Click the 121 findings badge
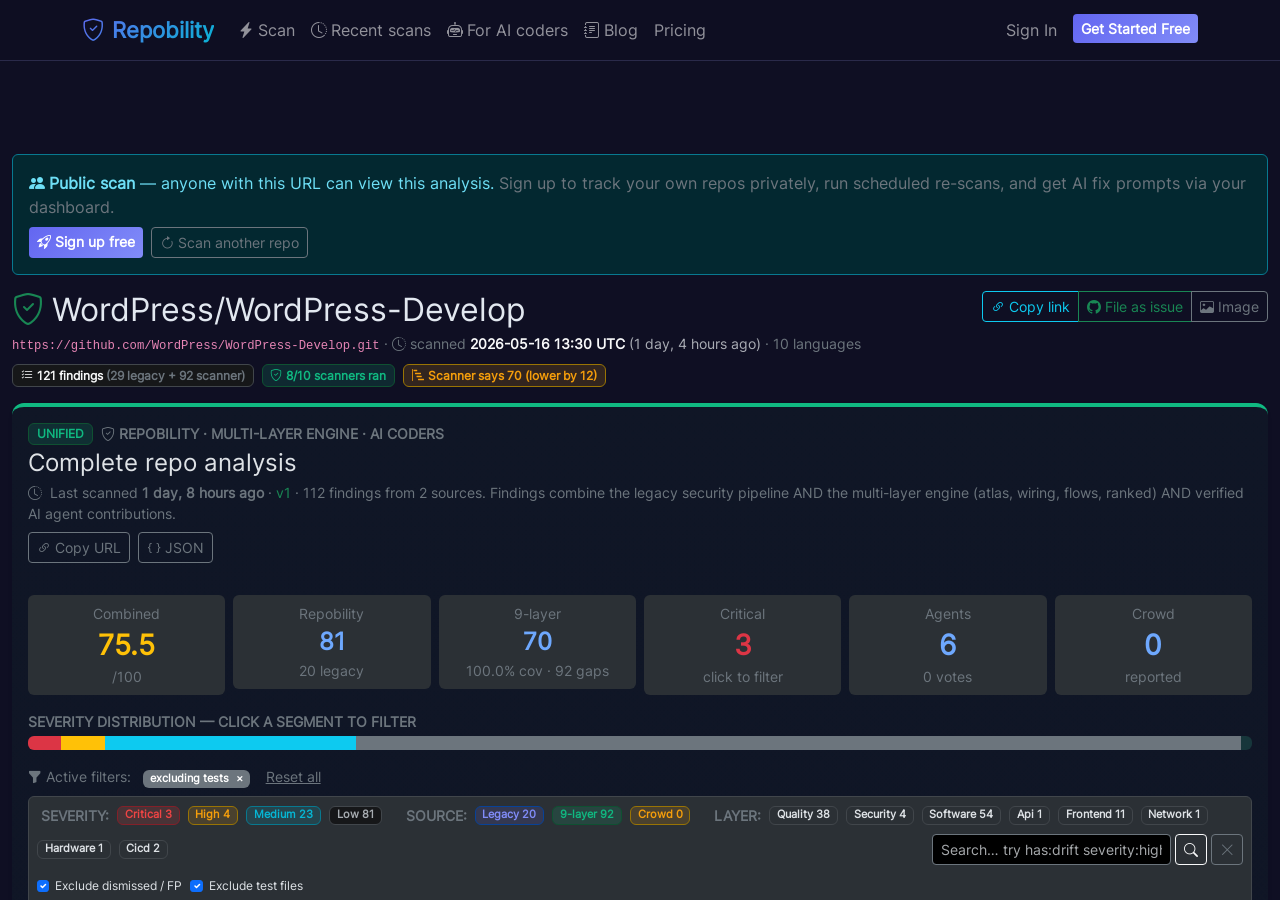Image resolution: width=1280 pixels, height=900 pixels. (x=133, y=375)
